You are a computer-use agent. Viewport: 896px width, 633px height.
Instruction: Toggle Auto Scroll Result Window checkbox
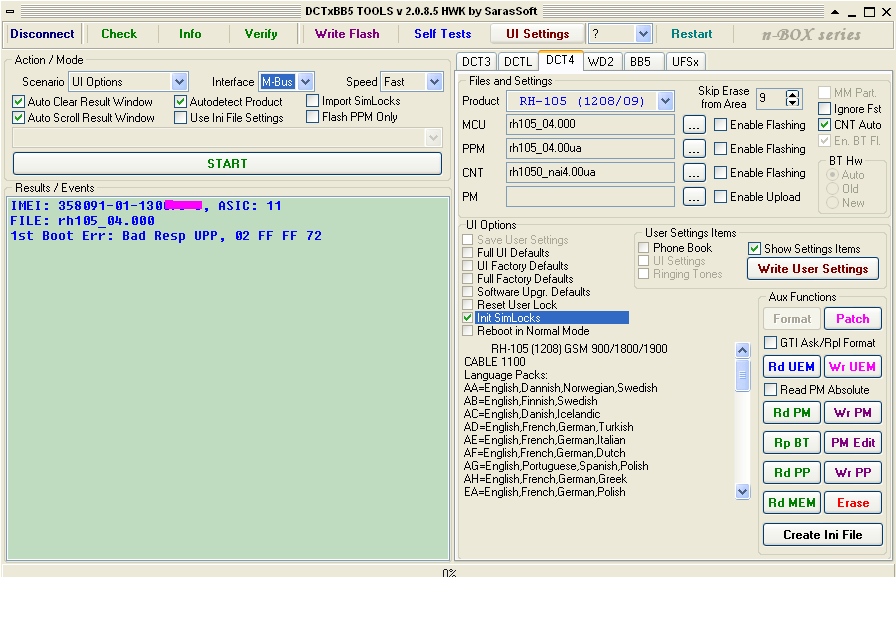click(x=18, y=118)
